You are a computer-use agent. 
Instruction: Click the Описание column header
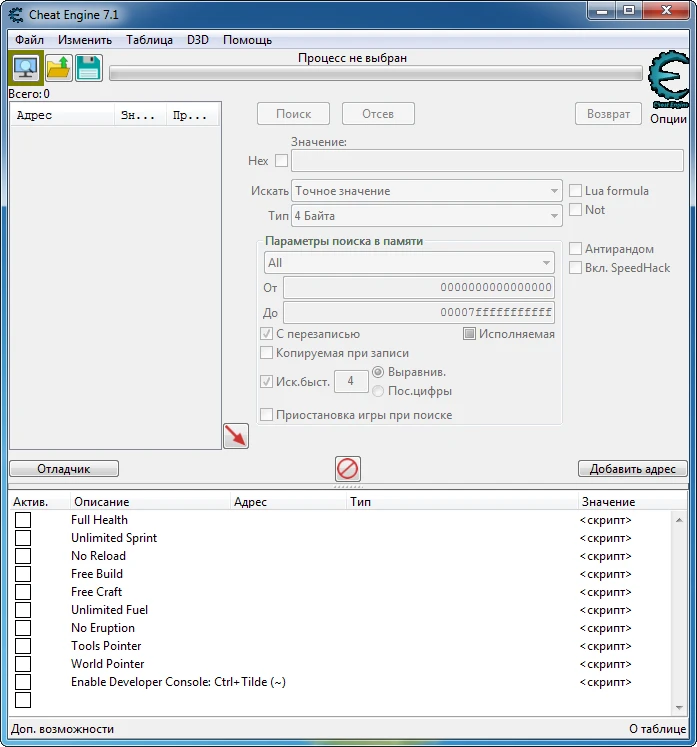(x=151, y=502)
